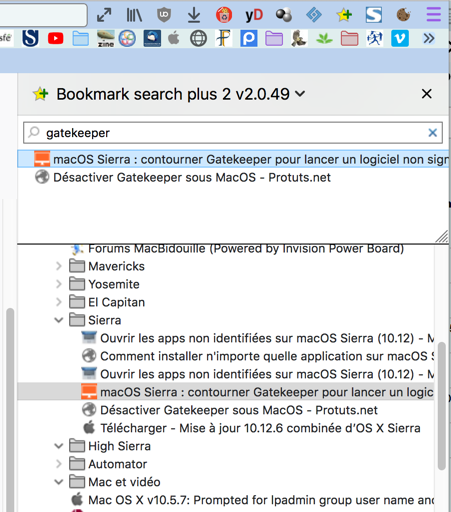
Task: Open the globe bookmark in bookmarks bar
Action: [x=198, y=39]
